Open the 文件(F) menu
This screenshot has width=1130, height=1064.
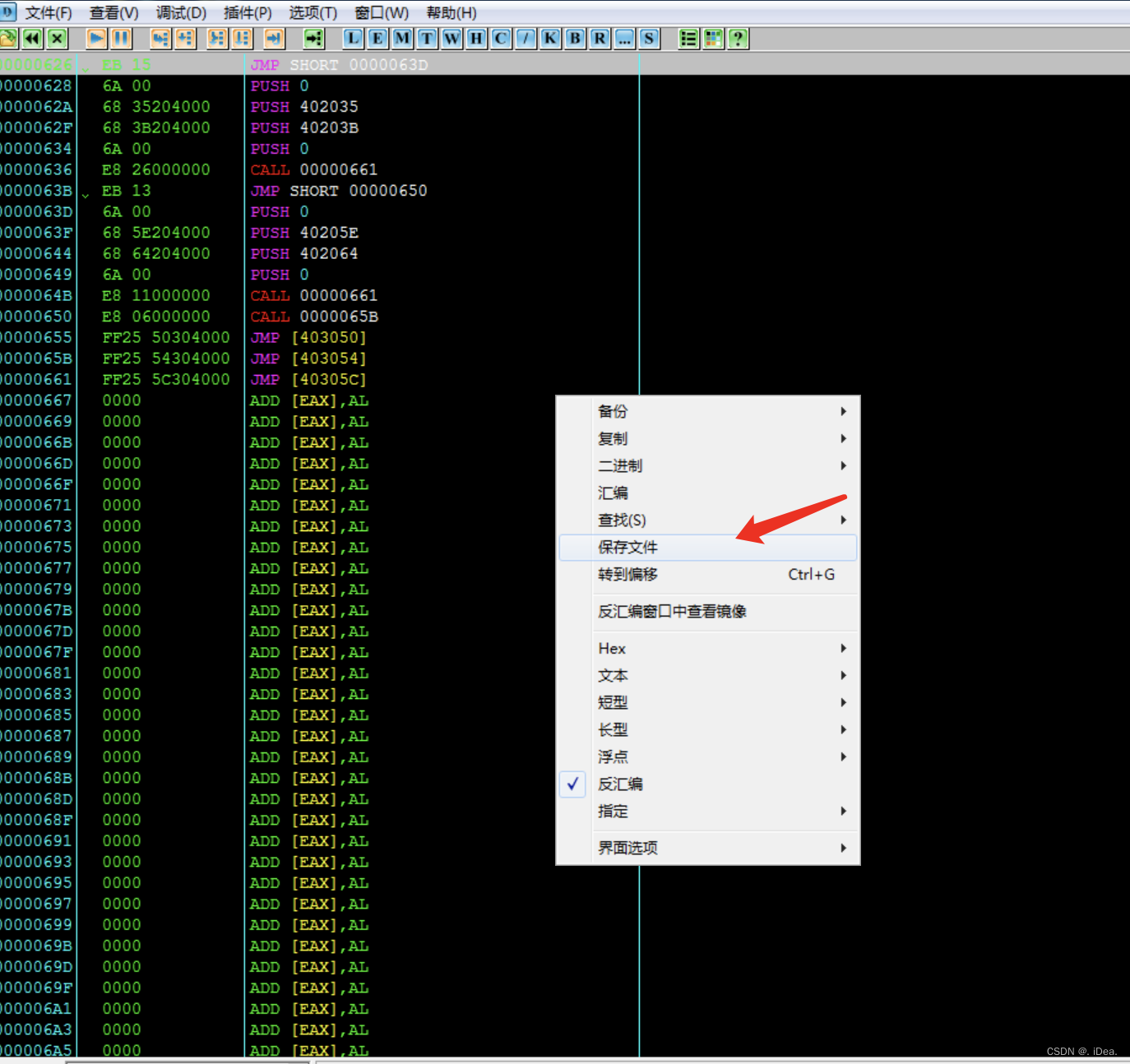[48, 13]
